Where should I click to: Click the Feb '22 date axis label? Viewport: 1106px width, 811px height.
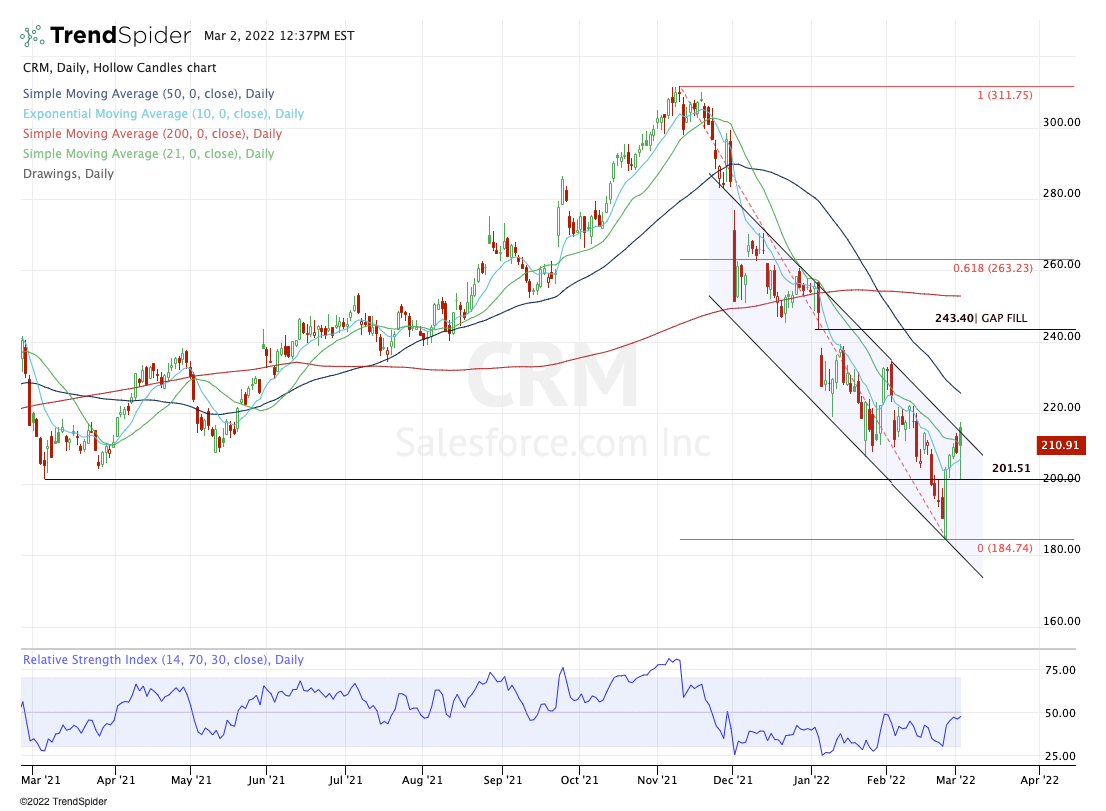coord(886,780)
